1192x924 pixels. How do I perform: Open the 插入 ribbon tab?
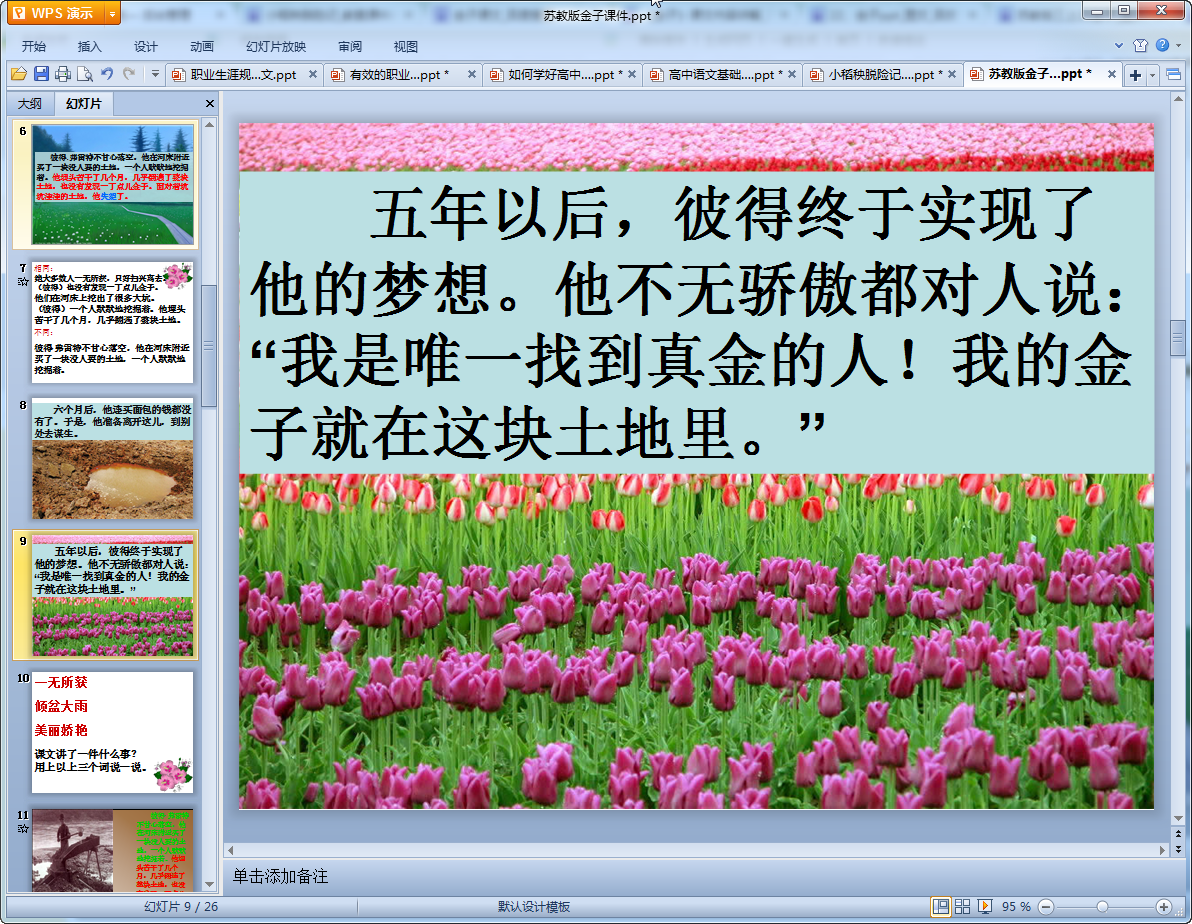[90, 46]
